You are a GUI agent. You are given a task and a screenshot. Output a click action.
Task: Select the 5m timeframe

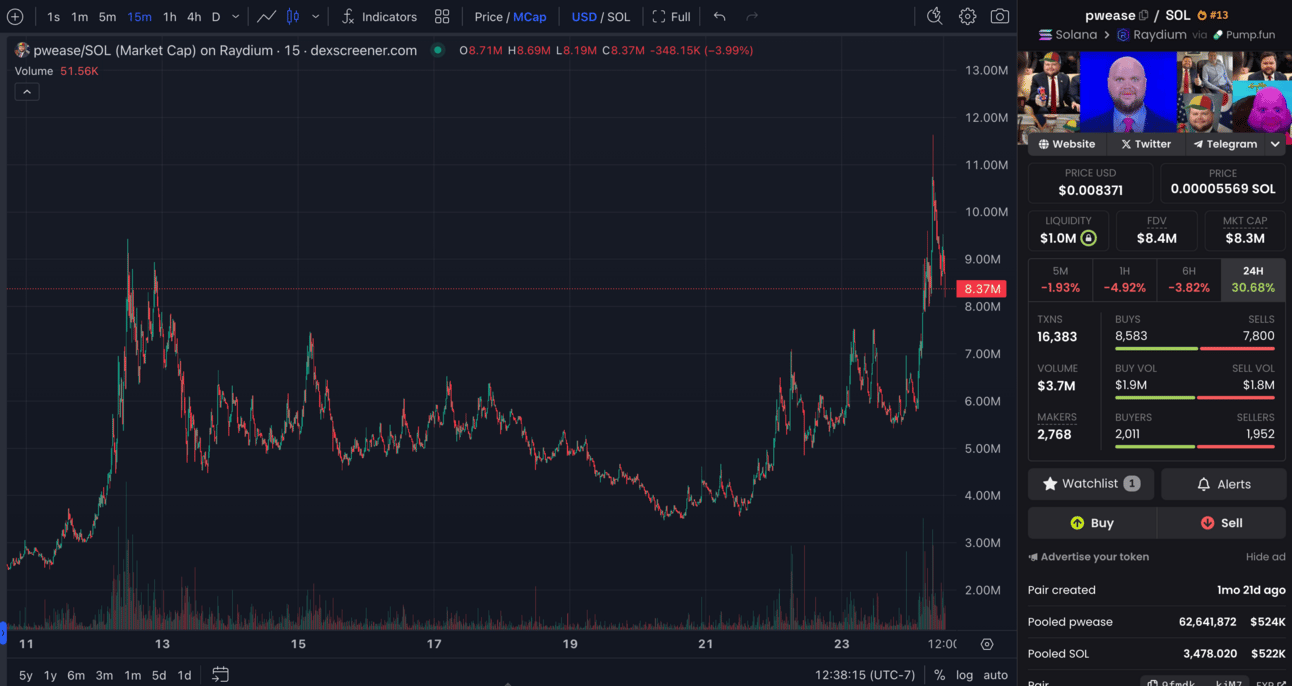tap(107, 17)
